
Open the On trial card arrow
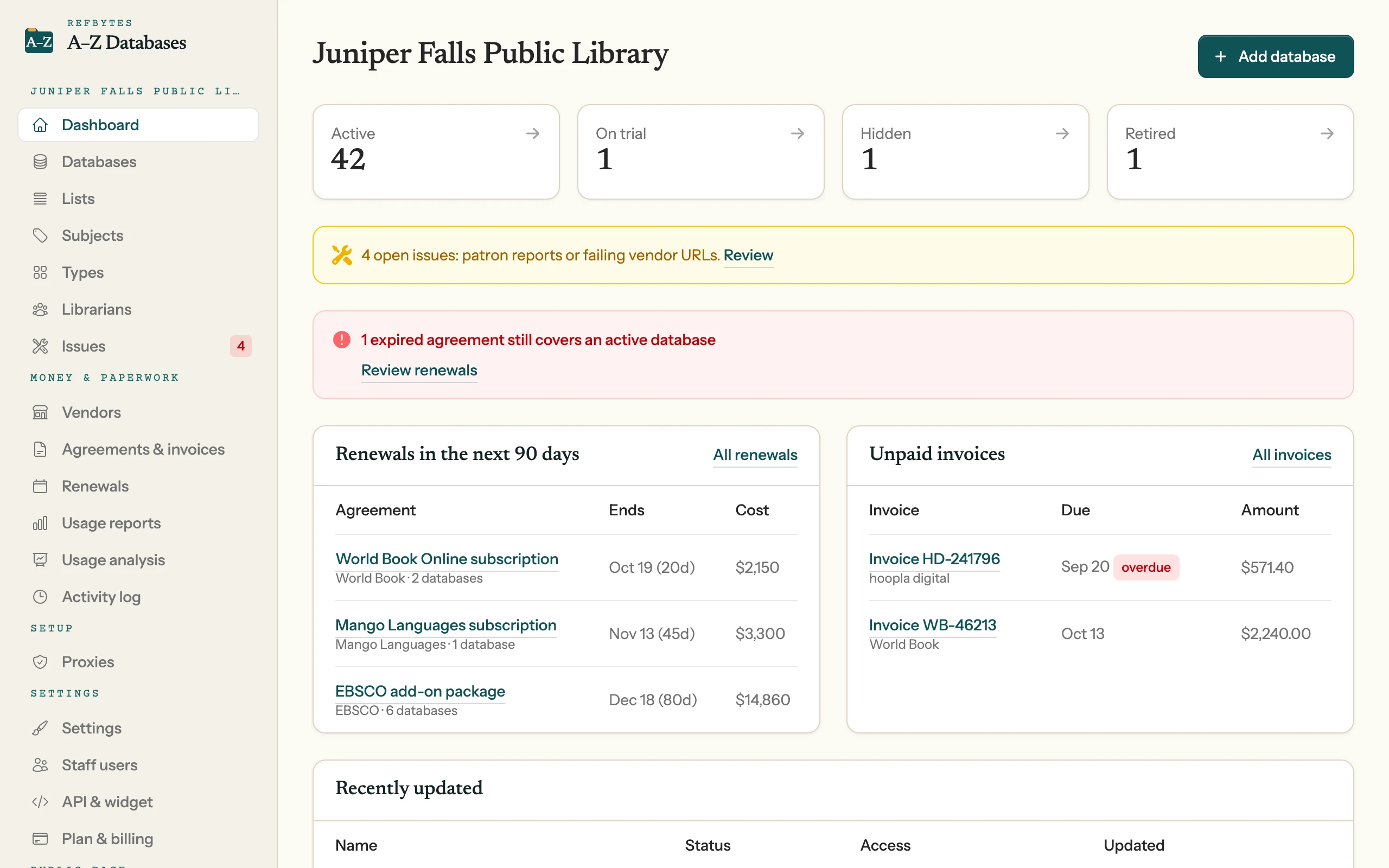(797, 133)
